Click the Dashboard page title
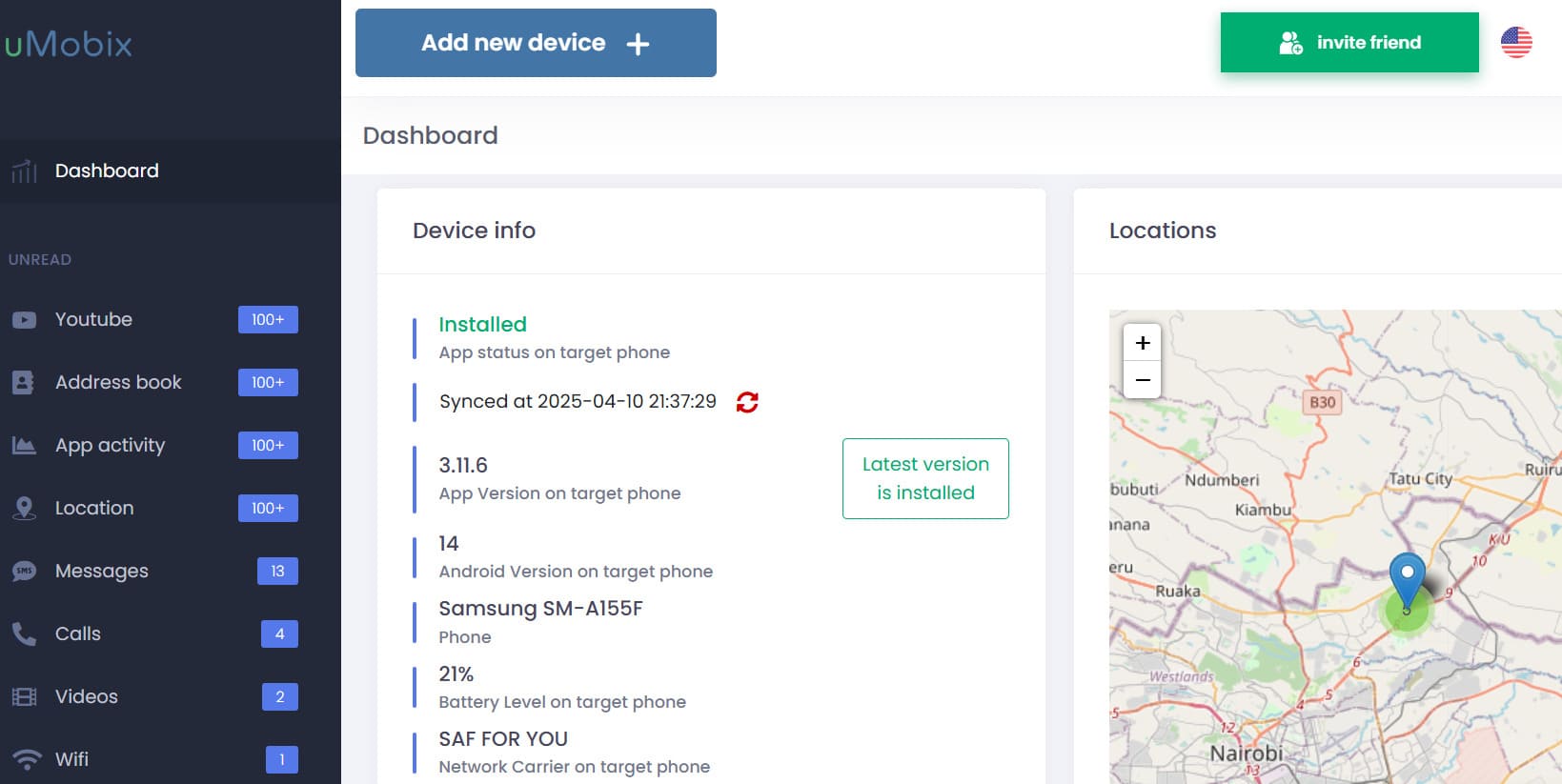1562x784 pixels. coord(430,135)
